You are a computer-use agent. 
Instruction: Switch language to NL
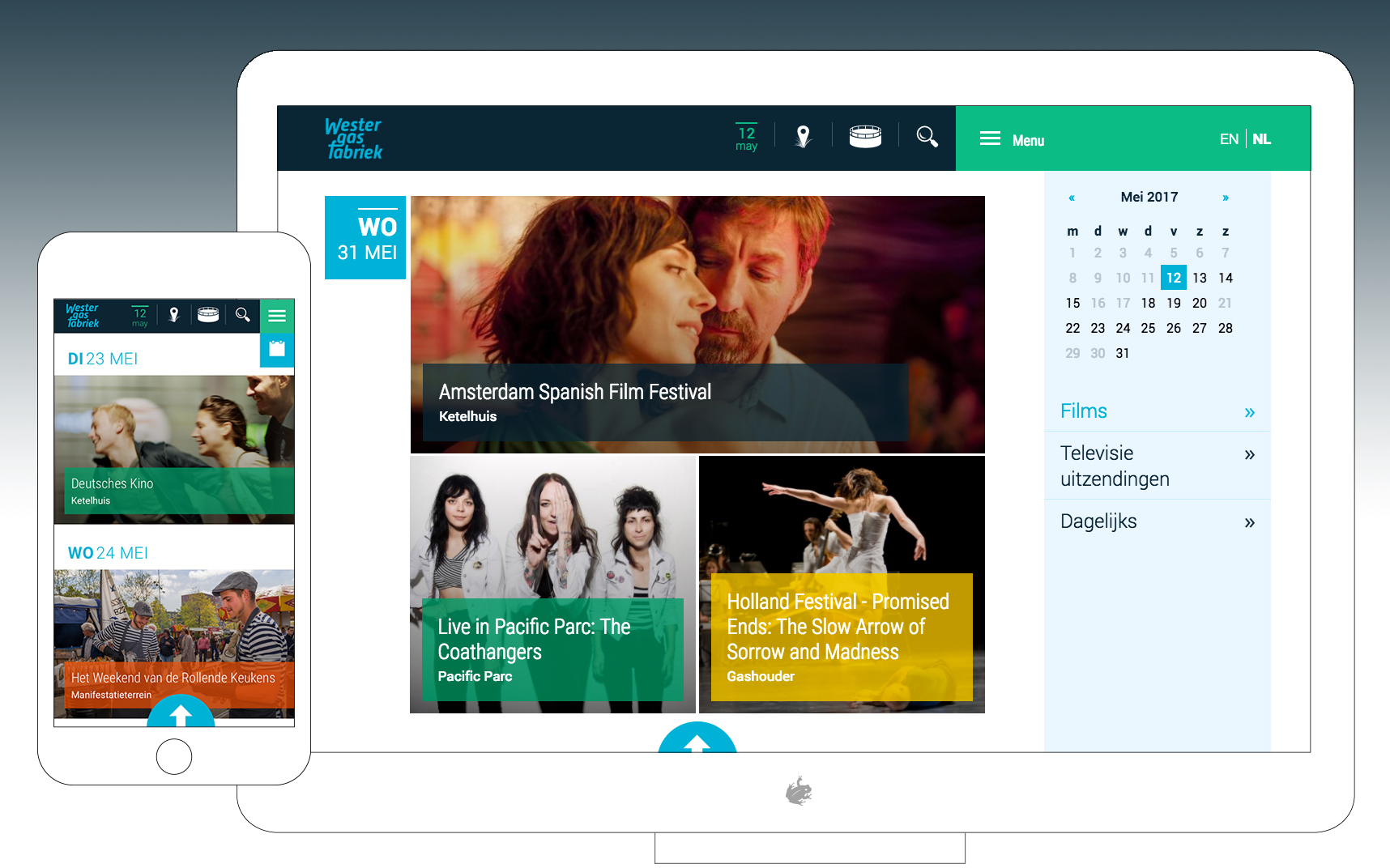point(1261,139)
